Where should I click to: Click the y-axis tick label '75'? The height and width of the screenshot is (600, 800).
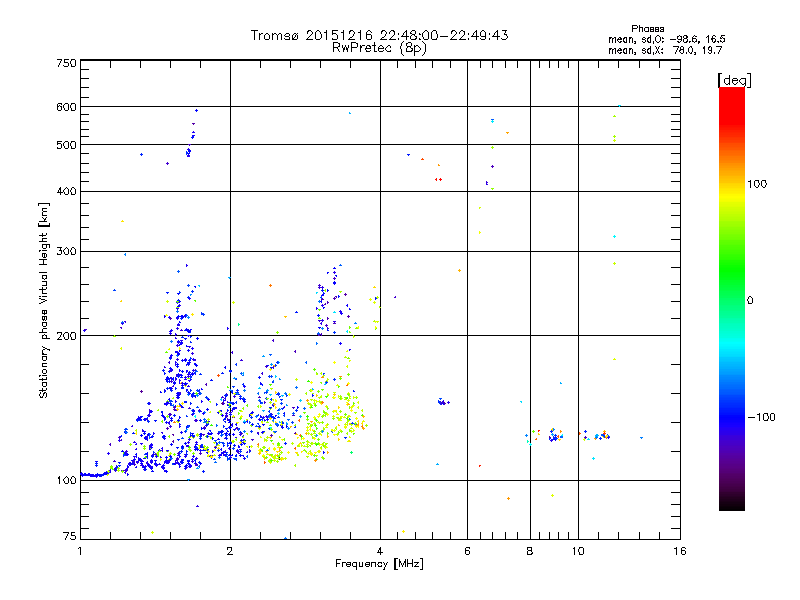click(70, 536)
